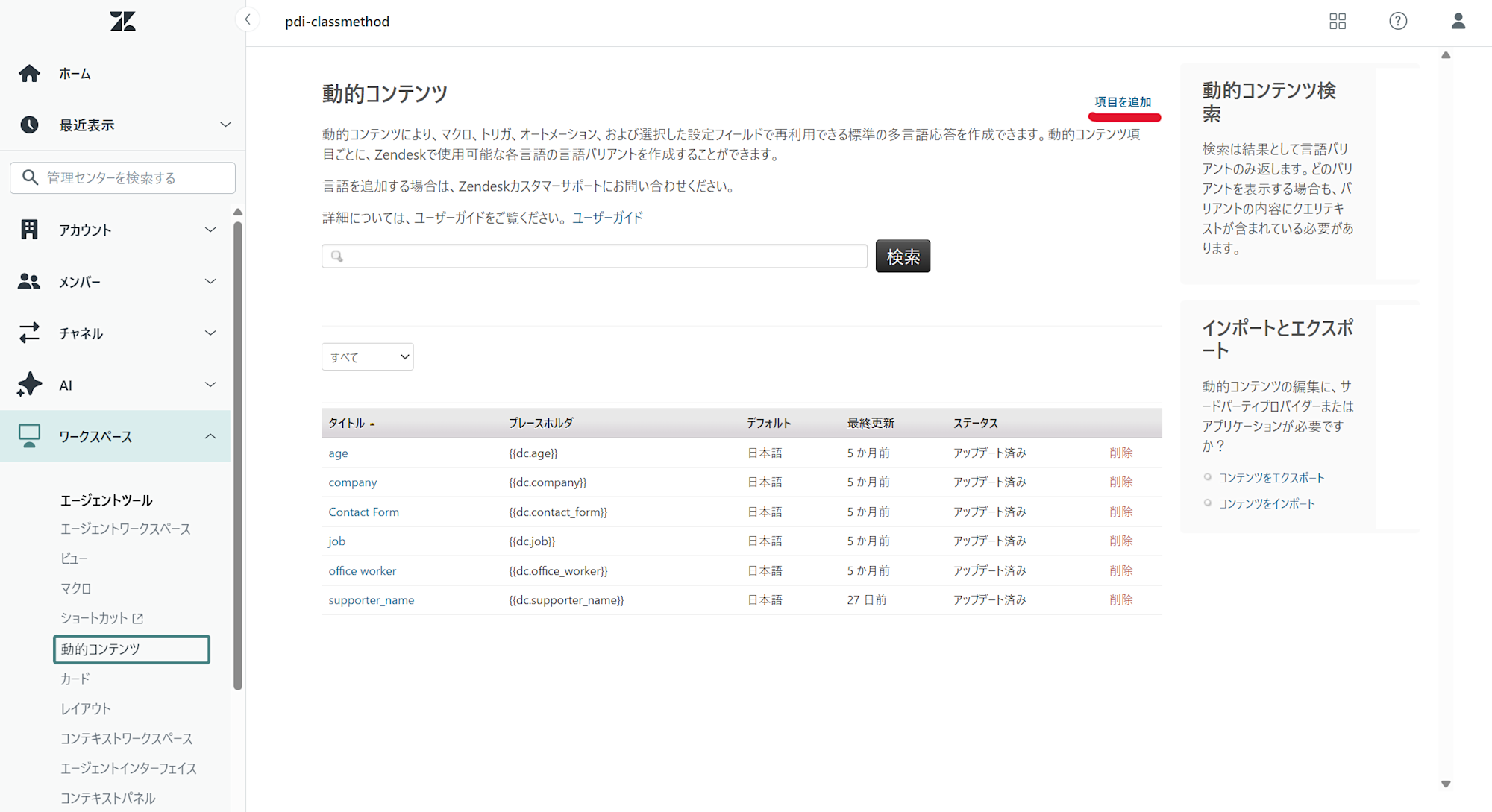This screenshot has height=812, width=1492.
Task: Click the {{dc.contact_form}} placeholder text
Action: tap(558, 512)
